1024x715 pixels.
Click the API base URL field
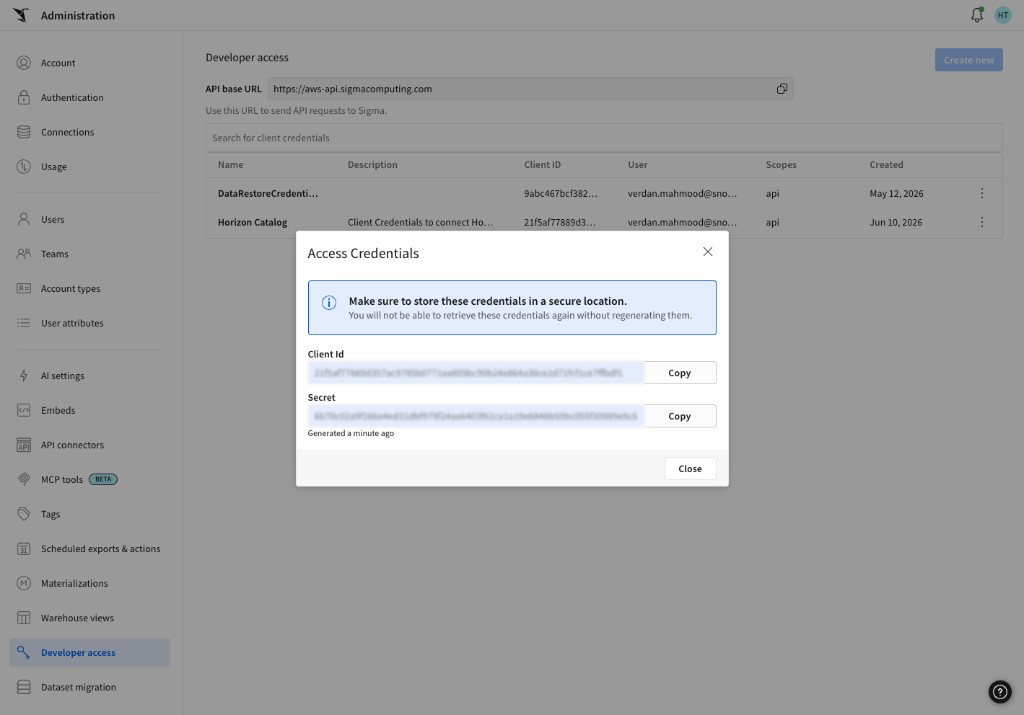(x=530, y=89)
